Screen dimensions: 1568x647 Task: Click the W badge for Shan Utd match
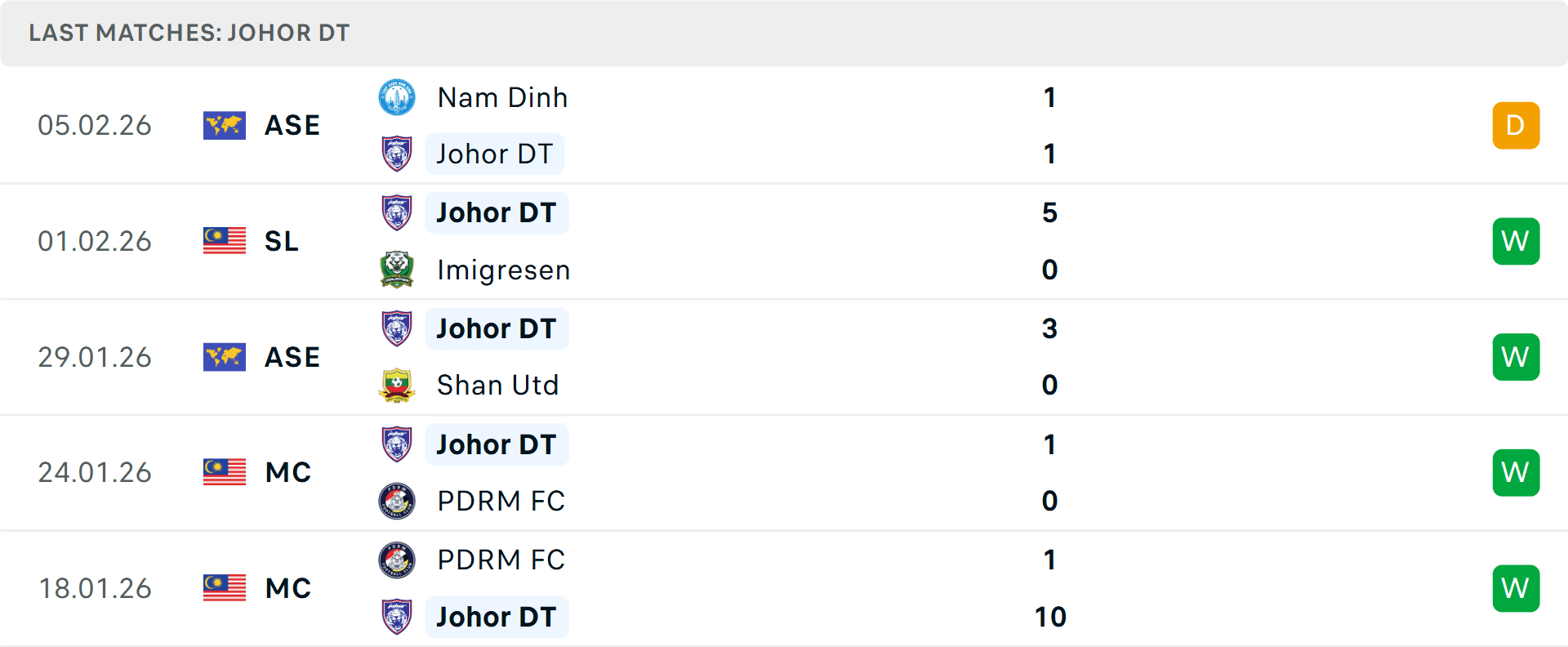click(1516, 357)
